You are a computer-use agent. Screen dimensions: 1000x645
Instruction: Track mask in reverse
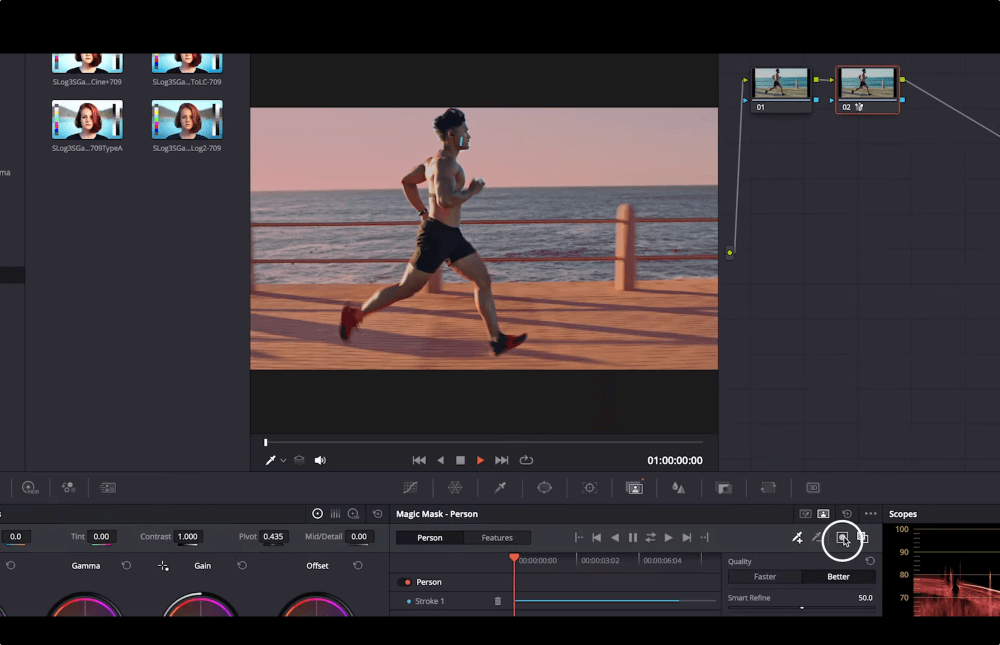[615, 538]
